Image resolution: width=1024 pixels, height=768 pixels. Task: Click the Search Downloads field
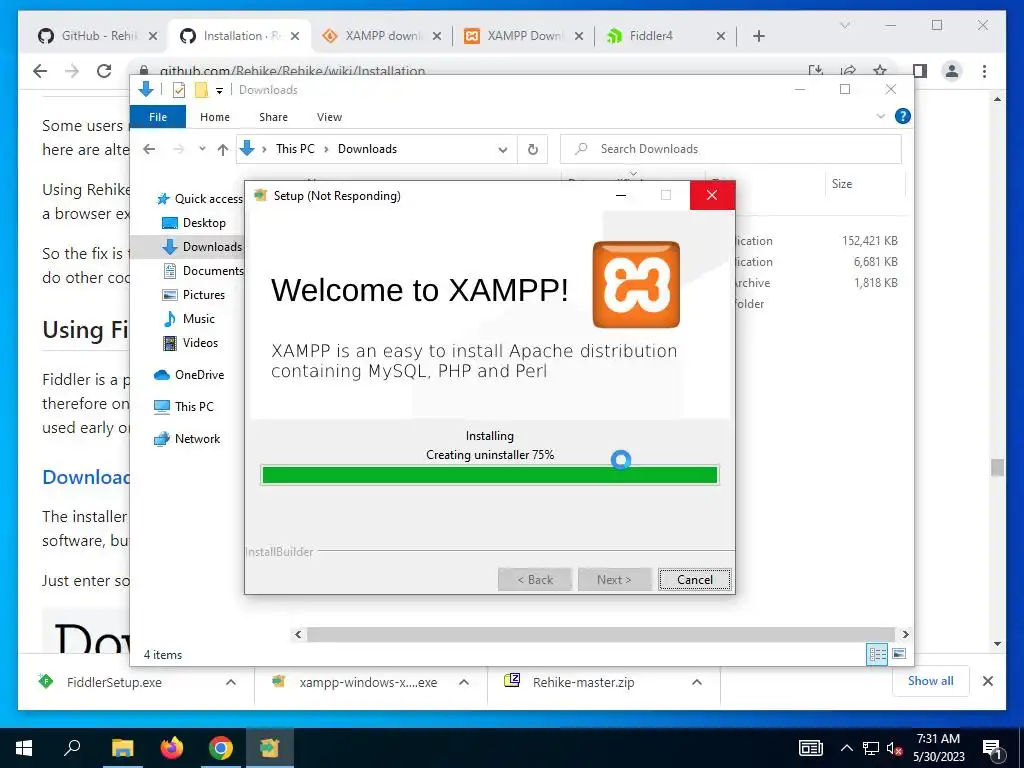coord(731,149)
